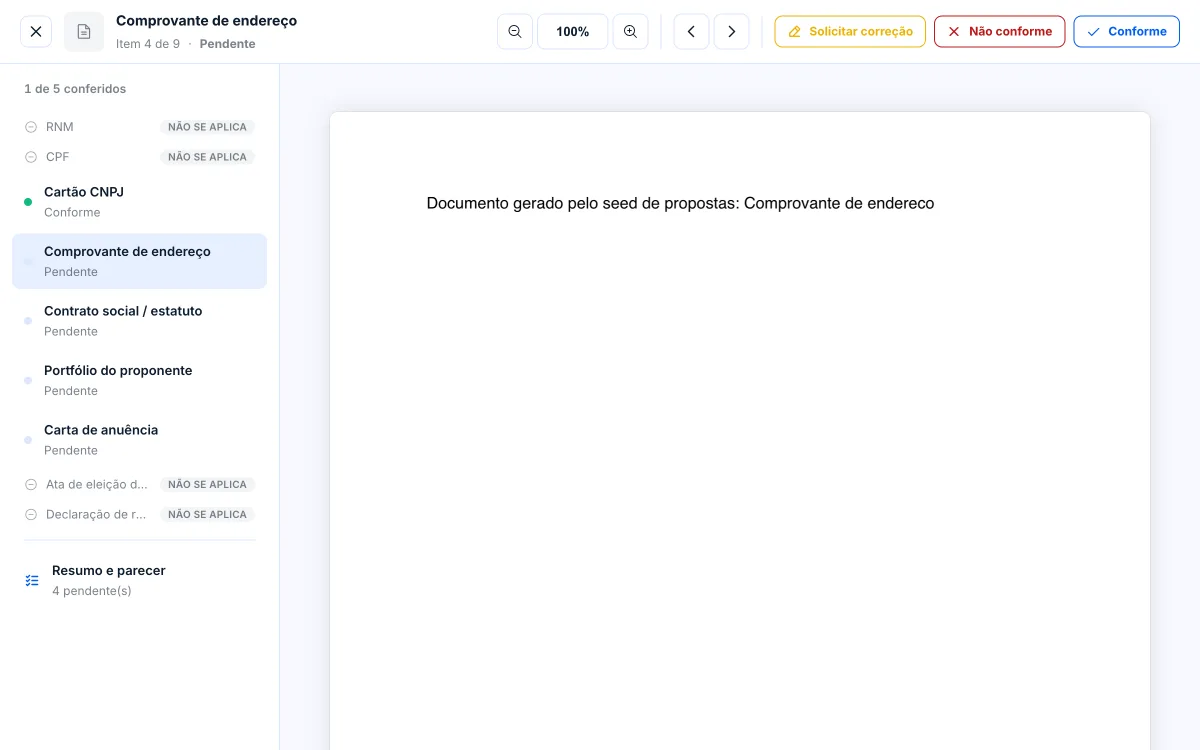Go to the previous item arrow
This screenshot has width=1200, height=750.
pos(691,32)
